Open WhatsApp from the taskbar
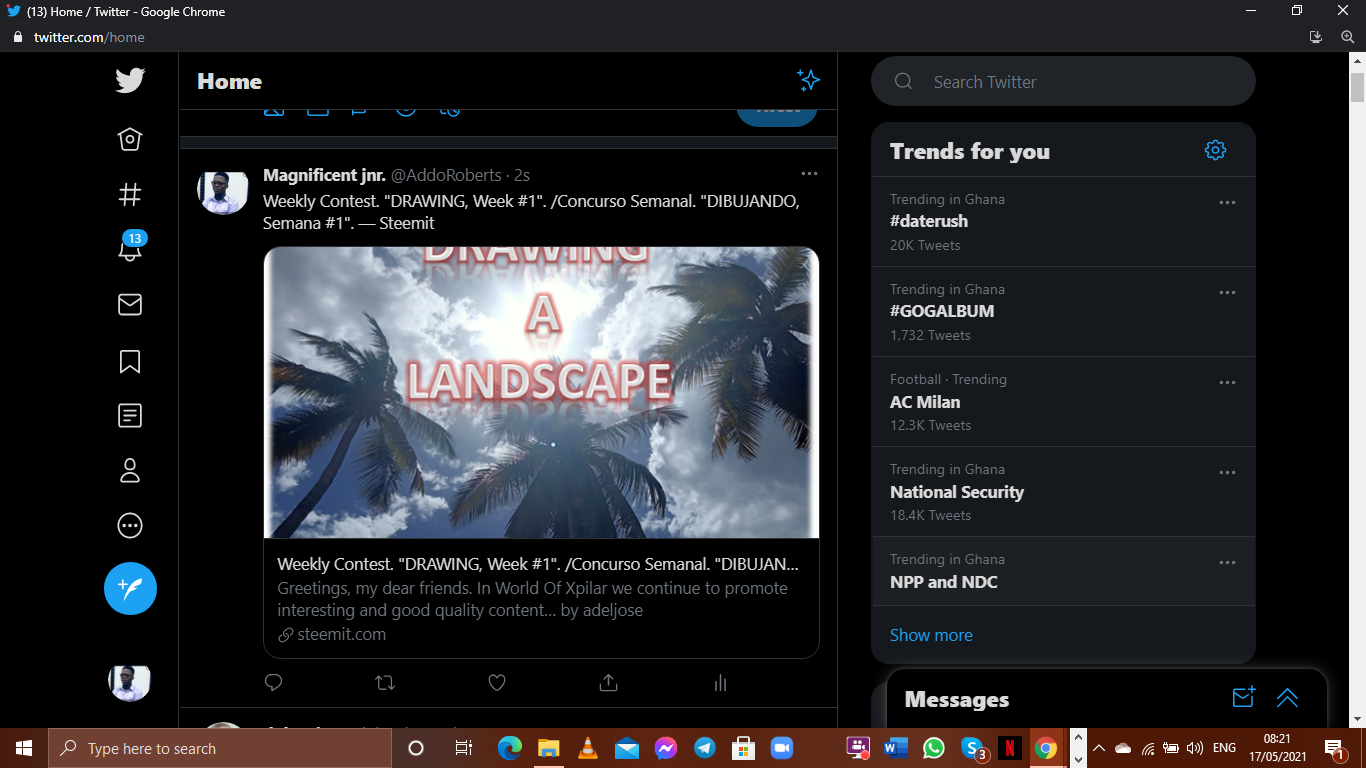This screenshot has width=1366, height=768. [934, 748]
